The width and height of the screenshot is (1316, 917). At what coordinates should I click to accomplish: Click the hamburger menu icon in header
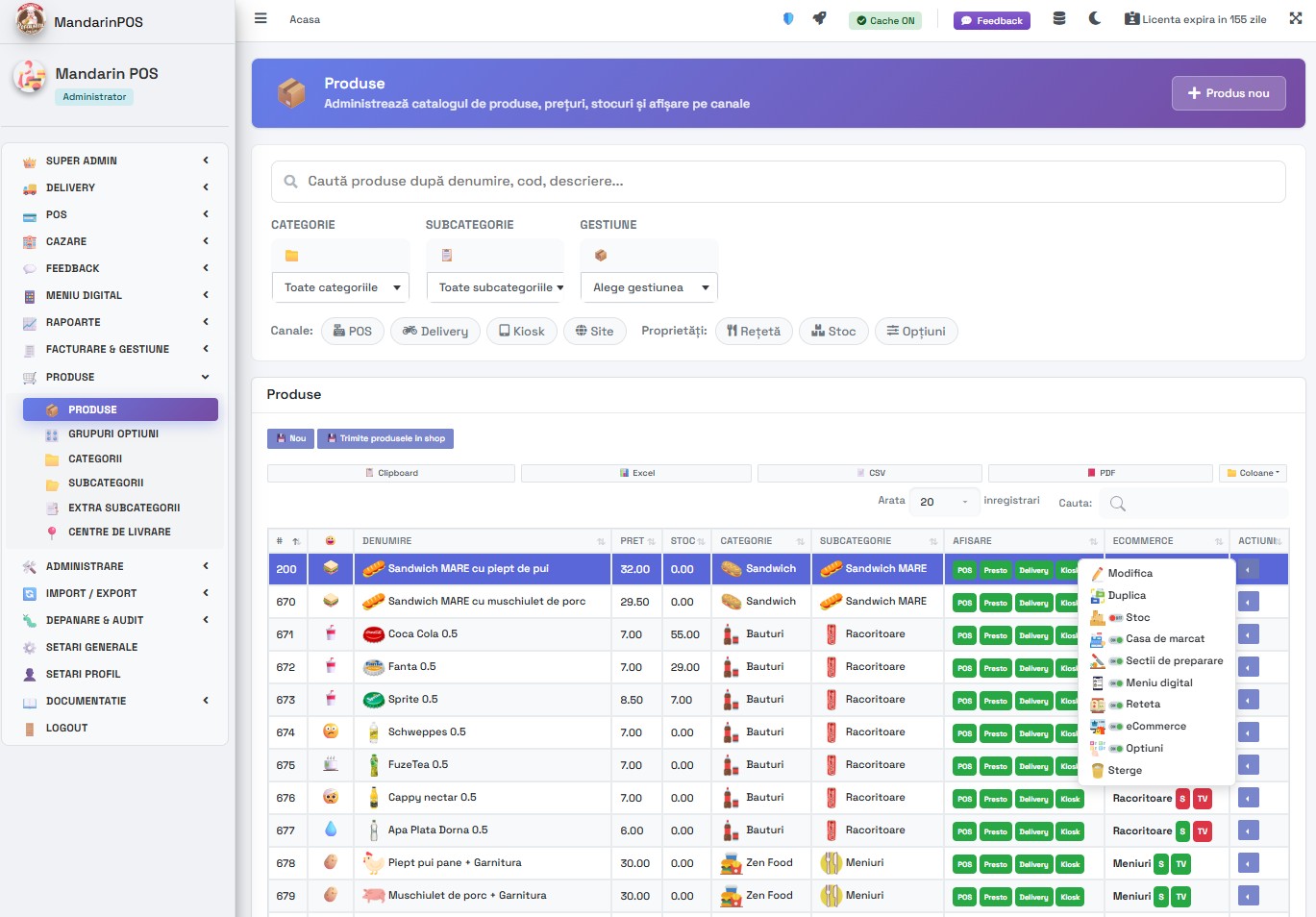pos(261,18)
